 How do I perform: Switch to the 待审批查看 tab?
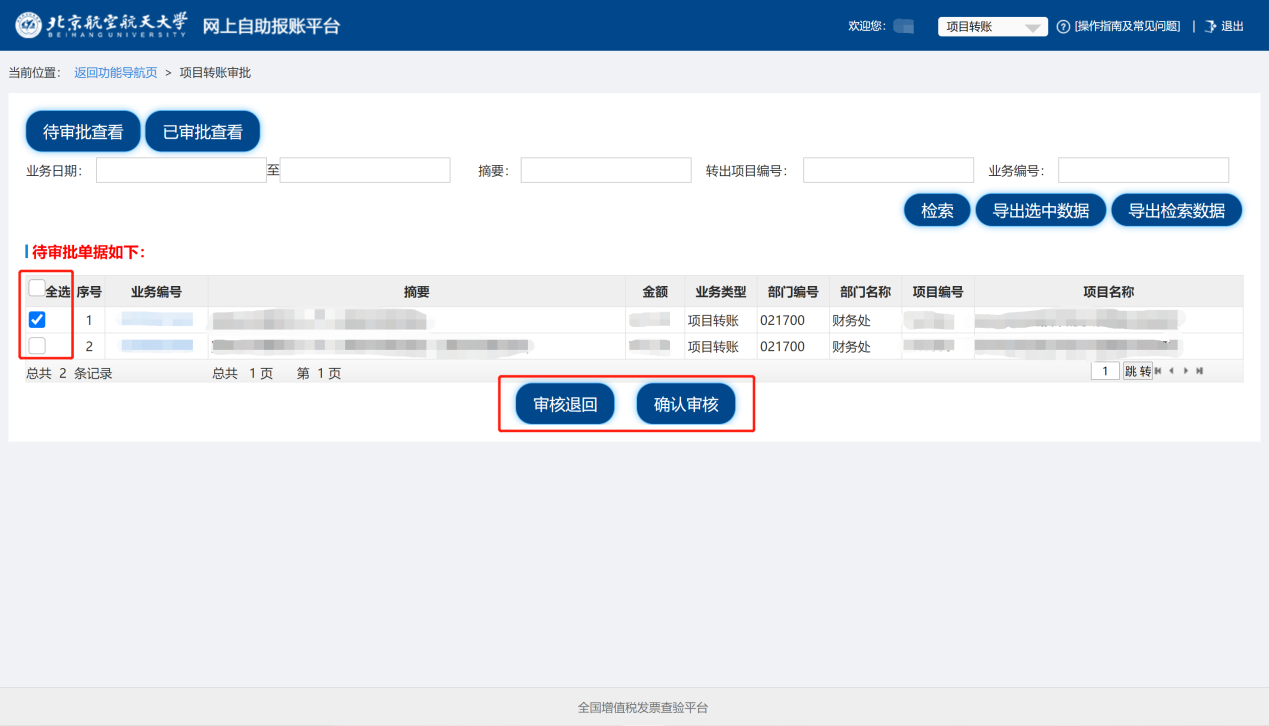[x=83, y=132]
